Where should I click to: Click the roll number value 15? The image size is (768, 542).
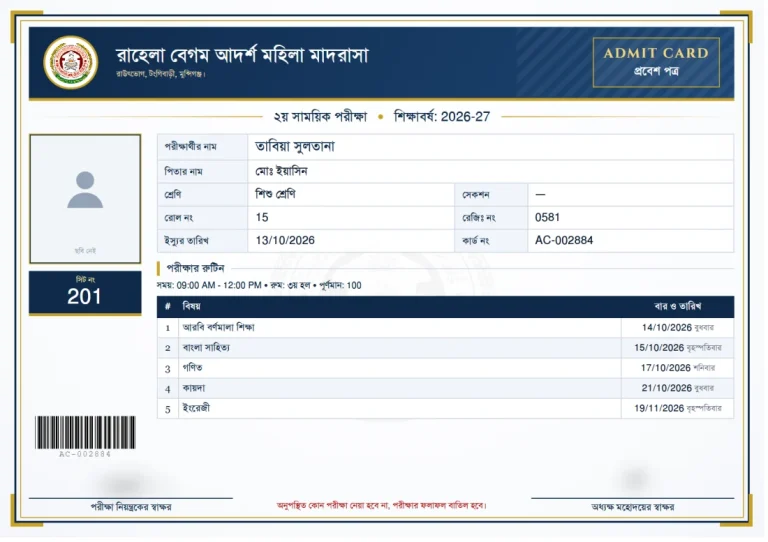[262, 217]
